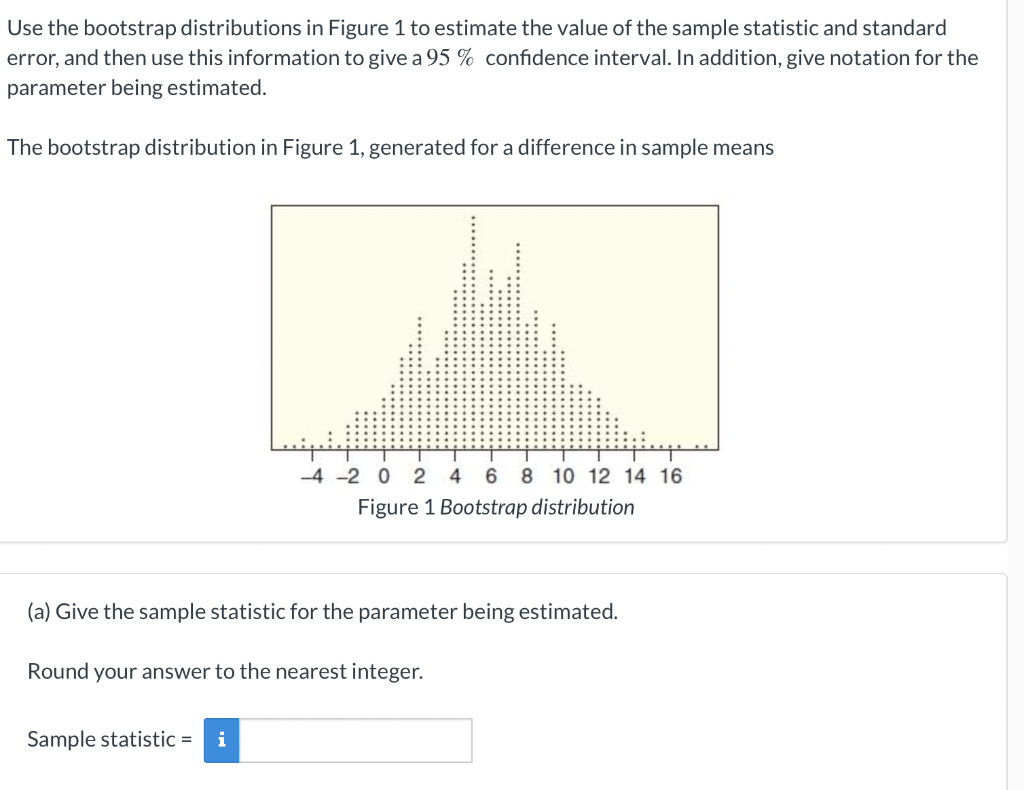Viewport: 1024px width, 790px height.
Task: Click the axis label -4 on the plot
Action: (312, 476)
